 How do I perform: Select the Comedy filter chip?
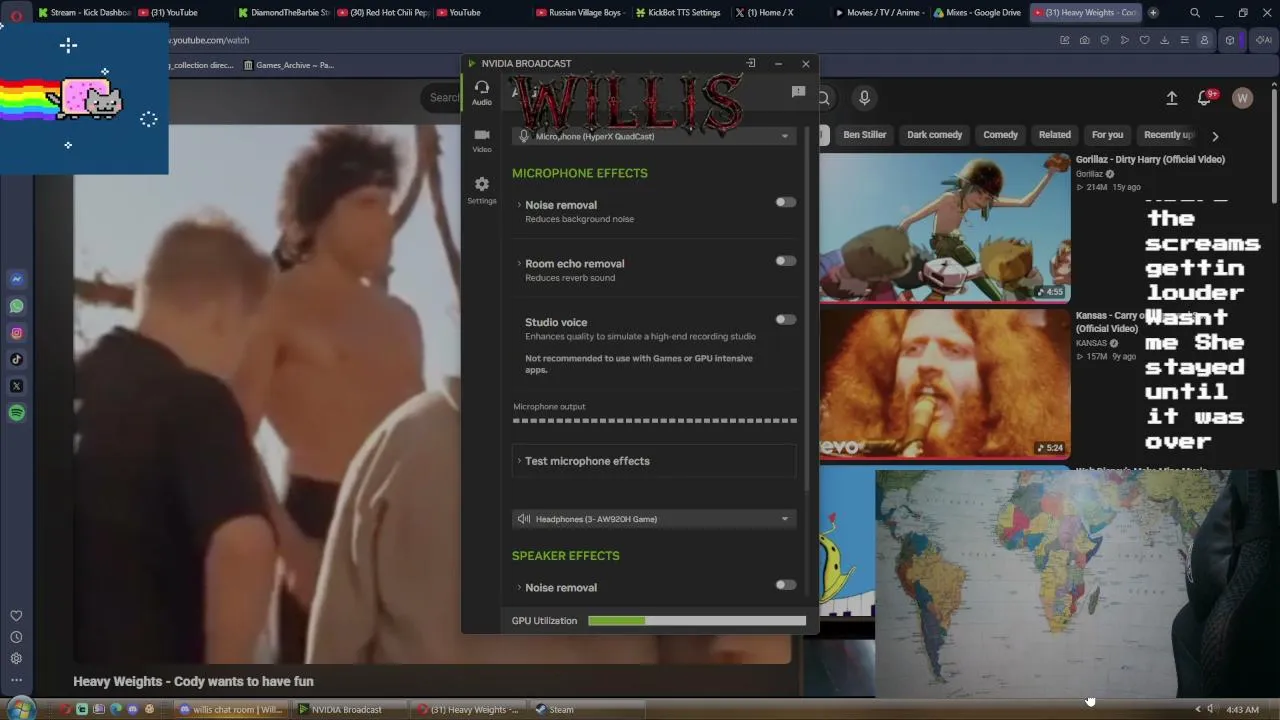[1000, 135]
